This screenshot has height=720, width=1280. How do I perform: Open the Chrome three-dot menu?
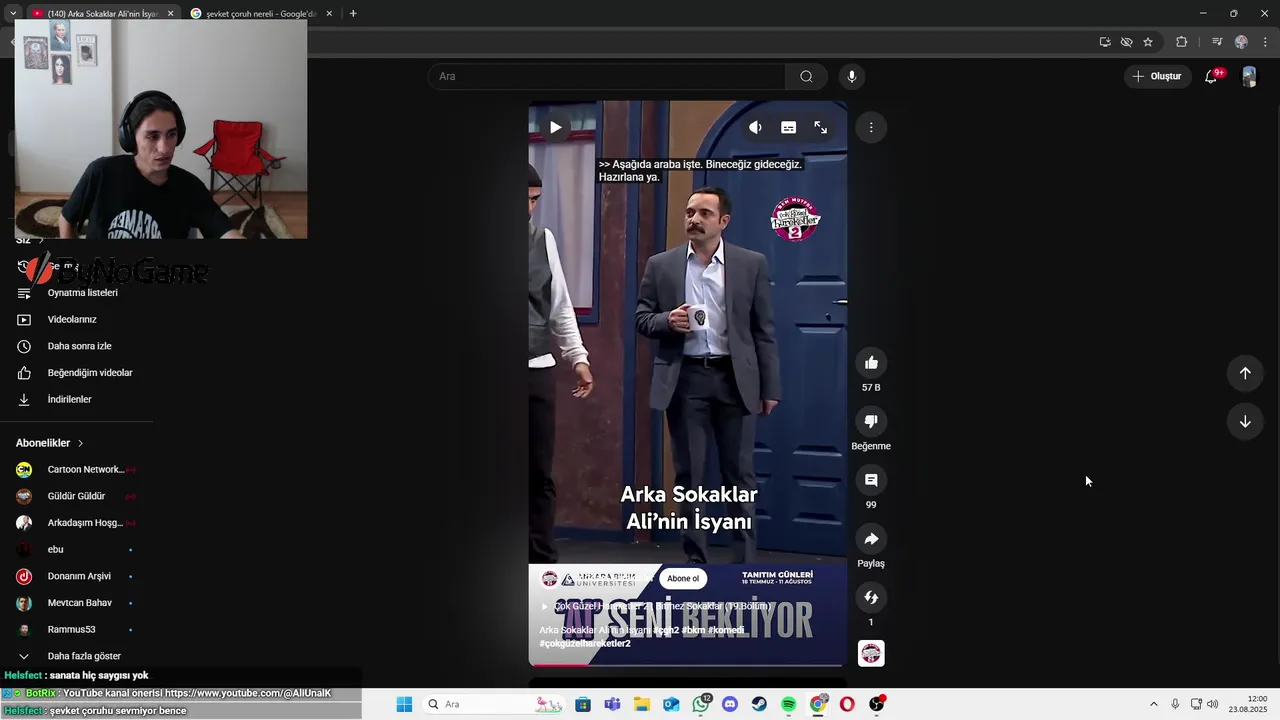[x=1266, y=42]
